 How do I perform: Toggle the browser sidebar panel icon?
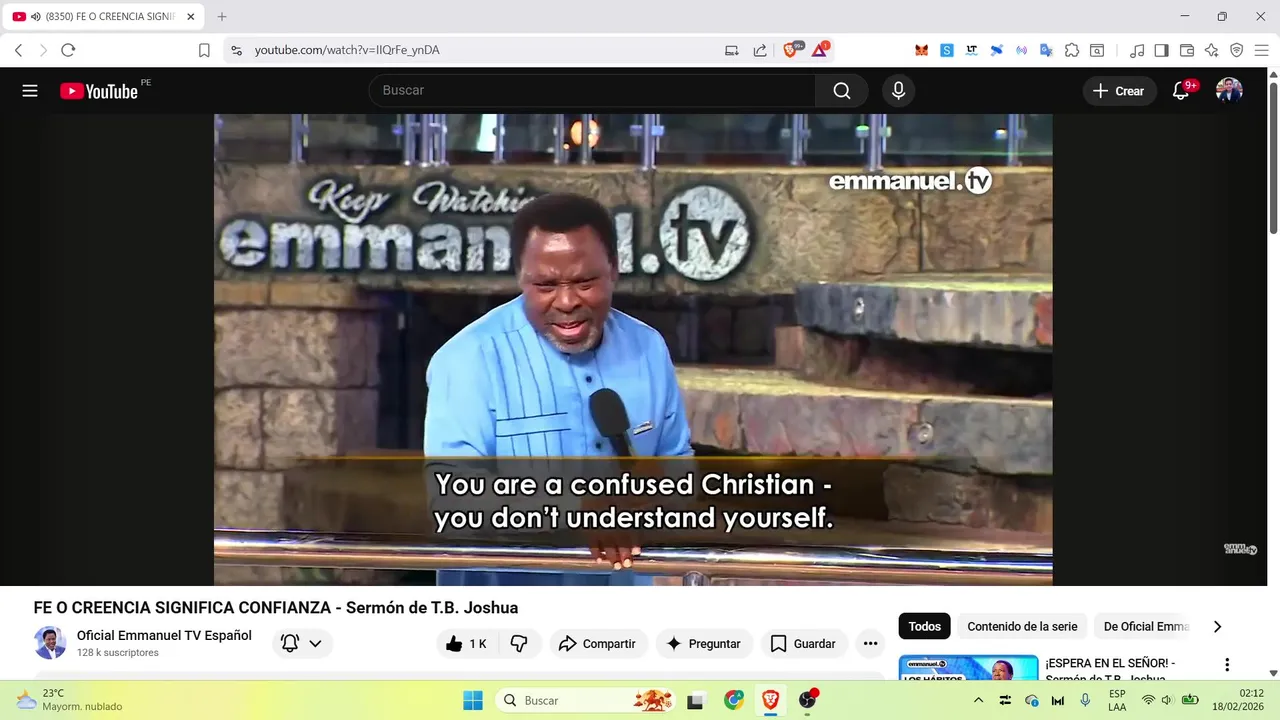click(x=1161, y=50)
